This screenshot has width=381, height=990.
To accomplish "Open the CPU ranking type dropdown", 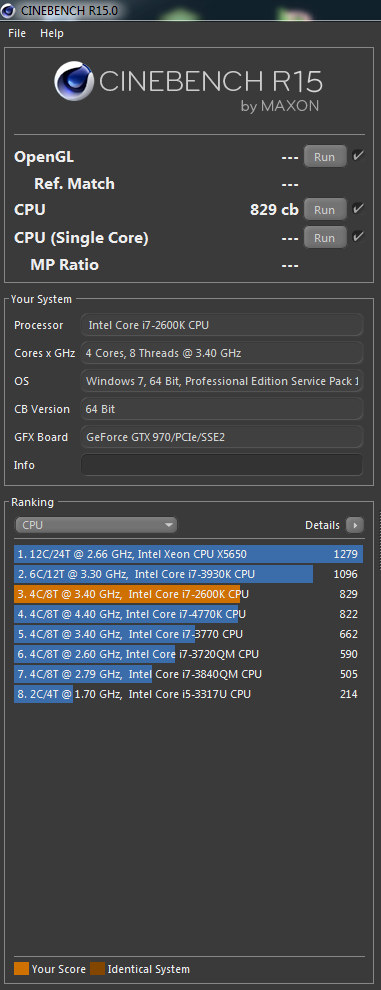I will coord(96,525).
